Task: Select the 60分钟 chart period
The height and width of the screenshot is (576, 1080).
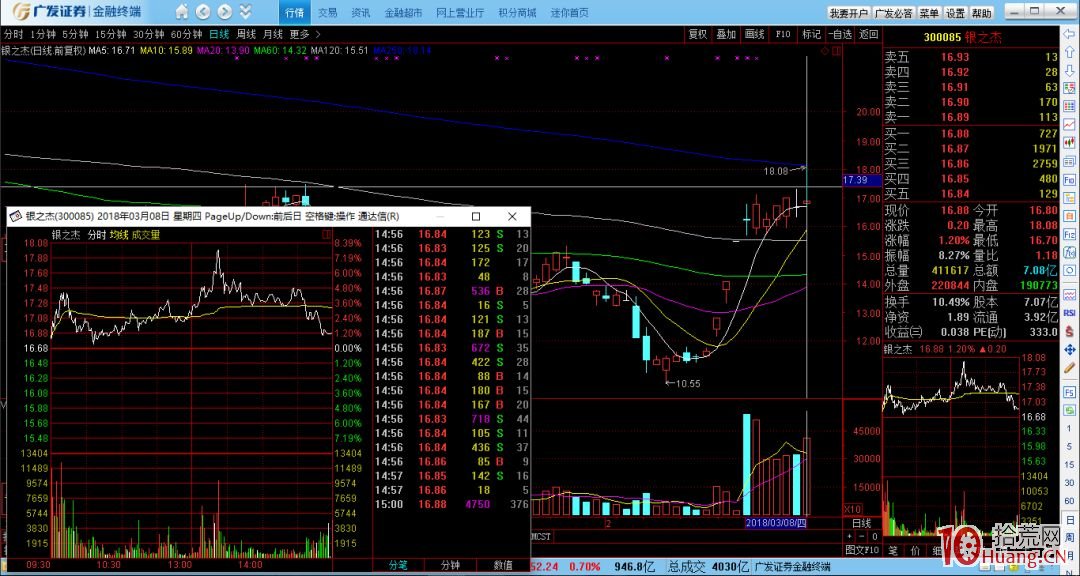Action: pyautogui.click(x=186, y=34)
